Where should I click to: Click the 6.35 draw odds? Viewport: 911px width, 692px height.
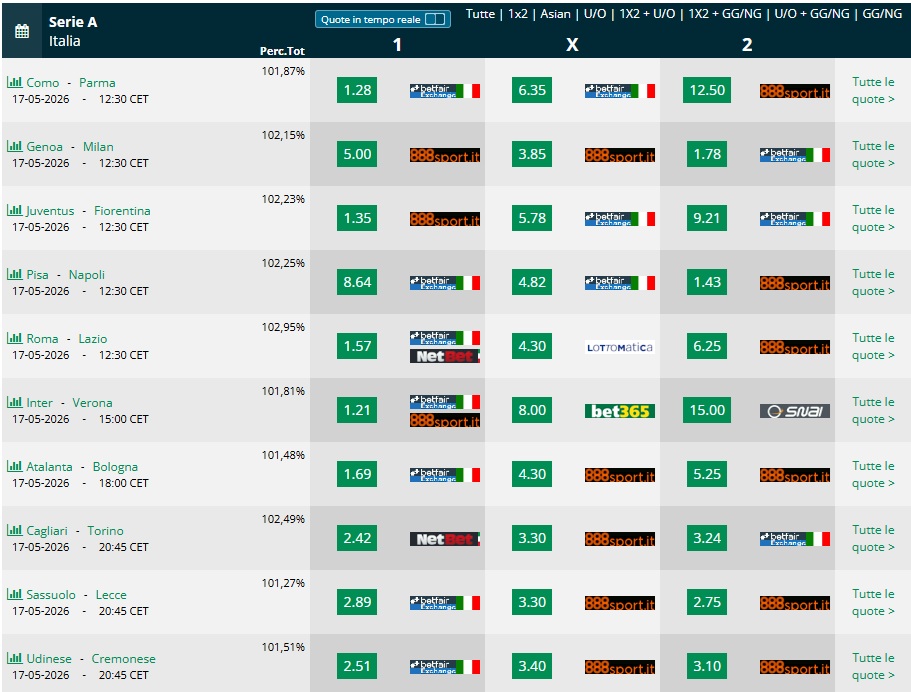tap(532, 90)
